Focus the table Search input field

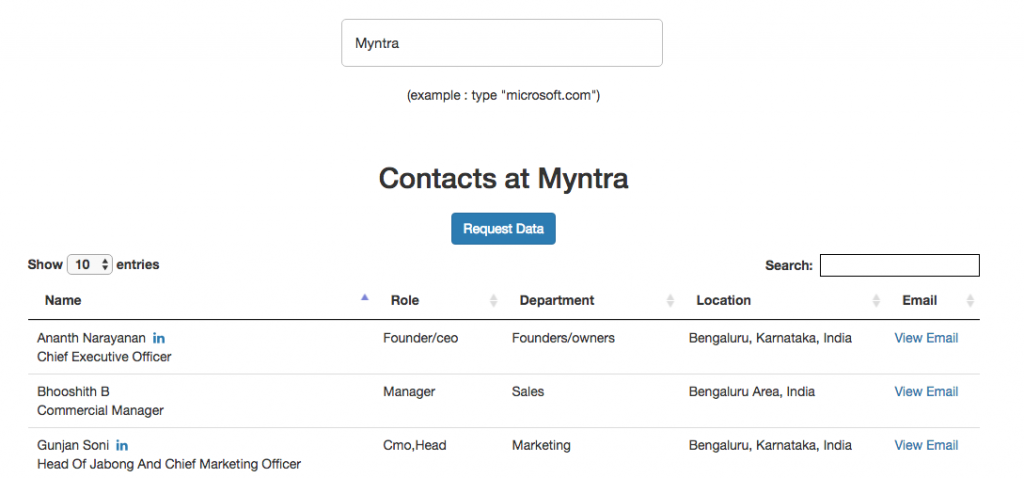(x=900, y=265)
